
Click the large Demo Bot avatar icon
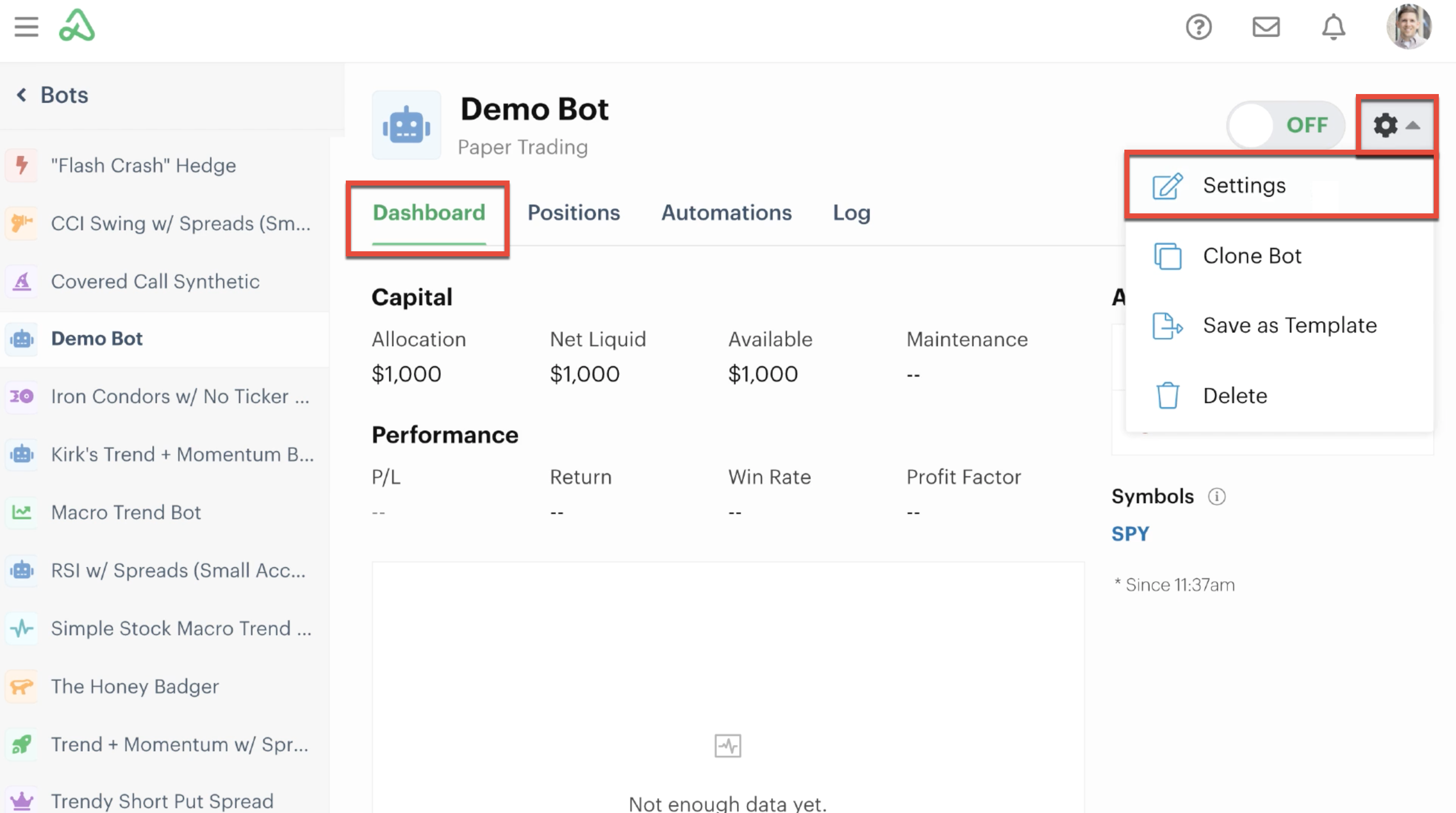click(406, 125)
